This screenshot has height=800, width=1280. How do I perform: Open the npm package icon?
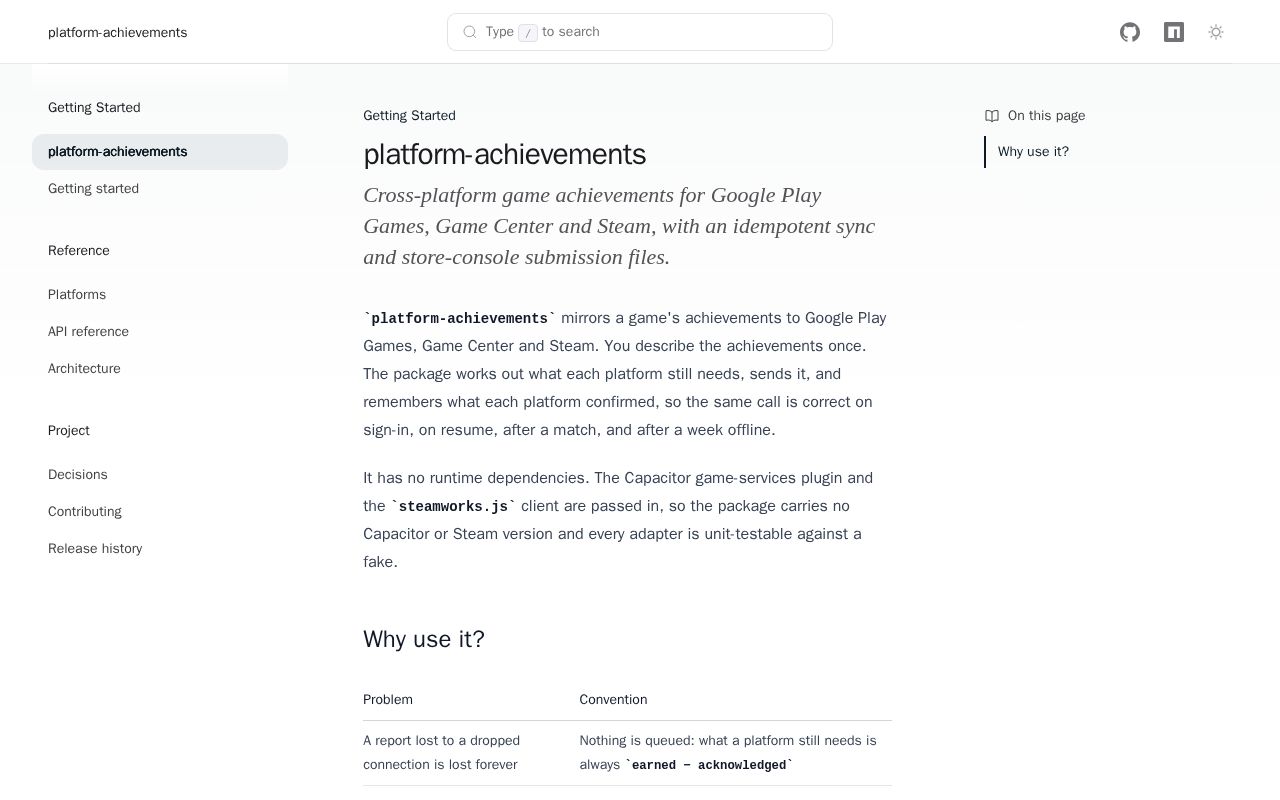tap(1174, 32)
